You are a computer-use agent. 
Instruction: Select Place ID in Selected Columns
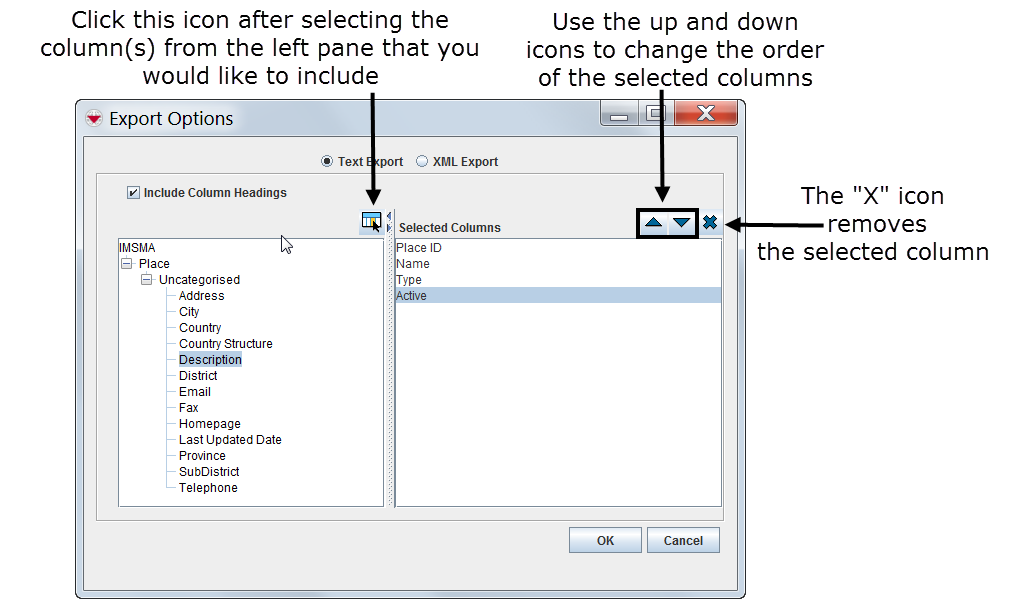coord(419,248)
